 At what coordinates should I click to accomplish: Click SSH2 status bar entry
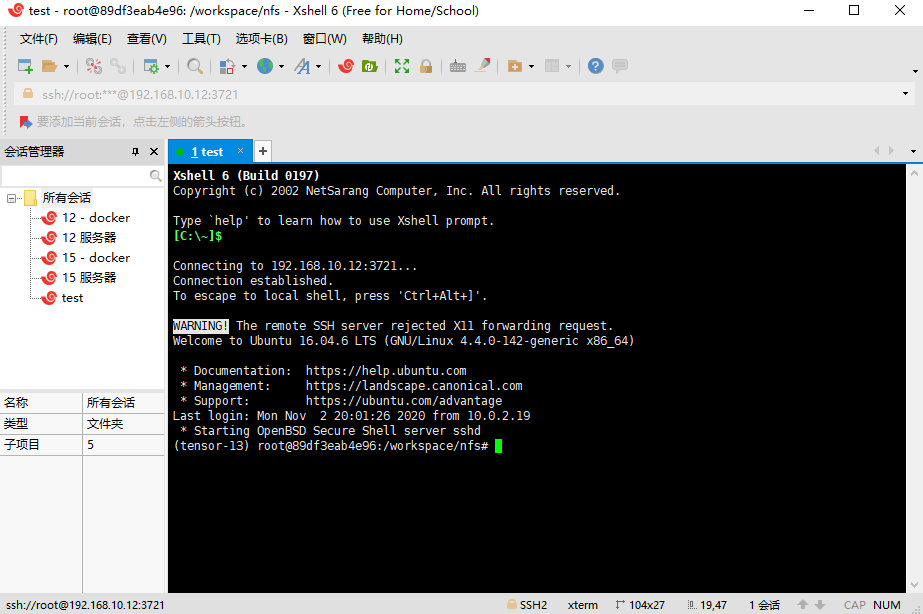[527, 605]
